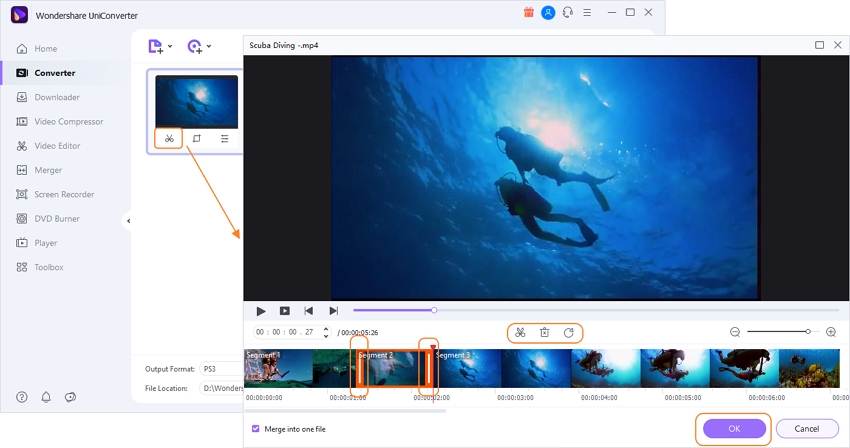Click the DVD Burner disc icon
The height and width of the screenshot is (448, 850).
point(22,219)
